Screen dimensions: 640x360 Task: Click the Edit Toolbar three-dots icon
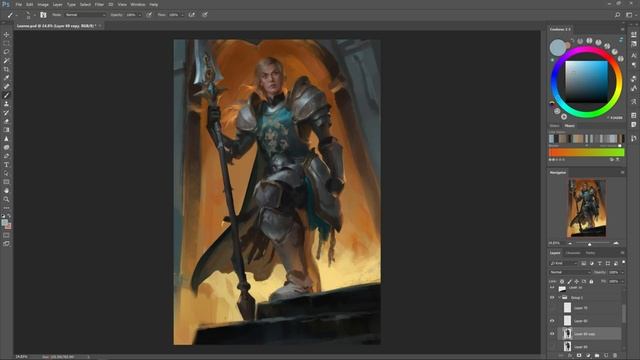6,207
